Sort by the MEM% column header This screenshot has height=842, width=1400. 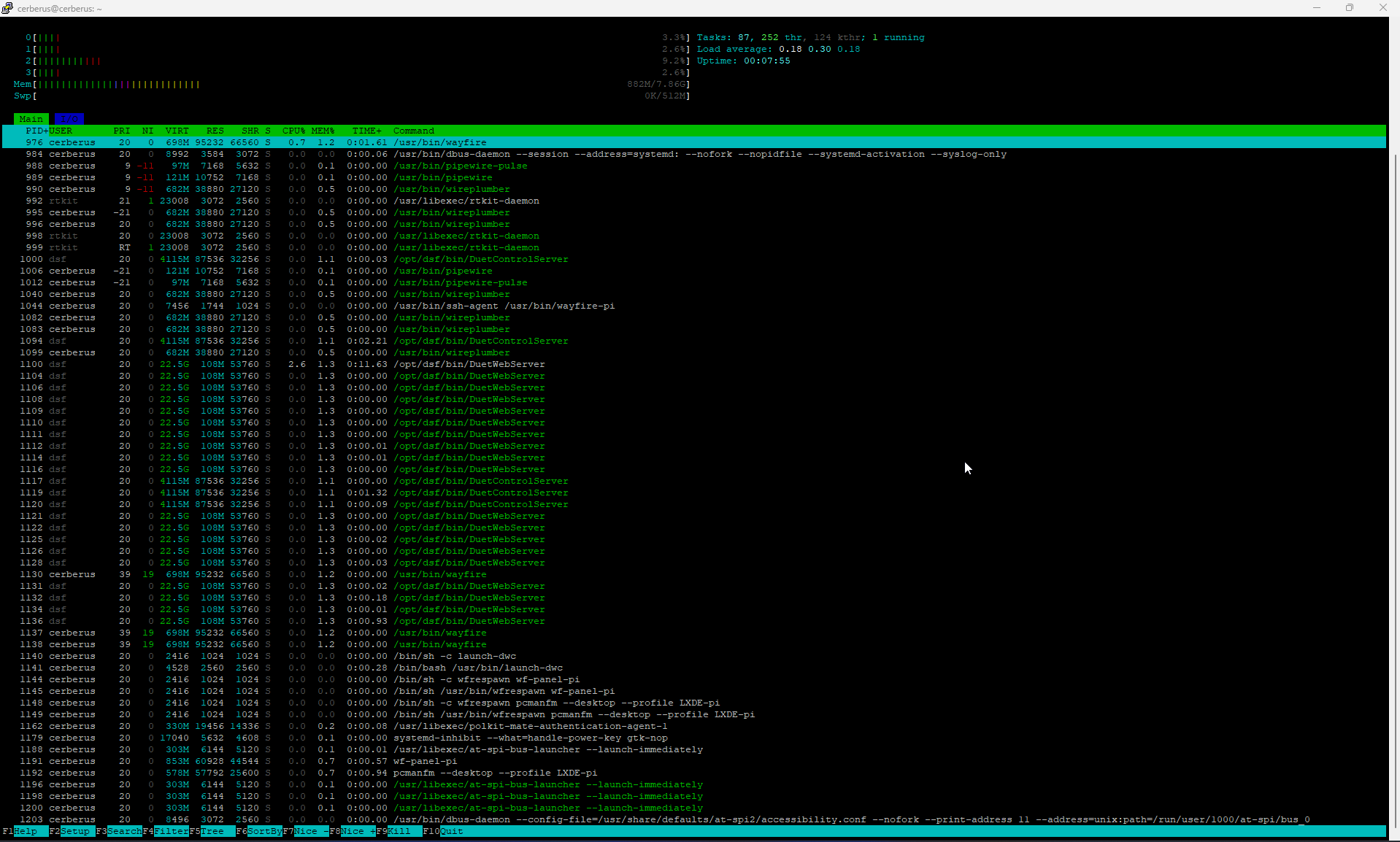pos(323,131)
